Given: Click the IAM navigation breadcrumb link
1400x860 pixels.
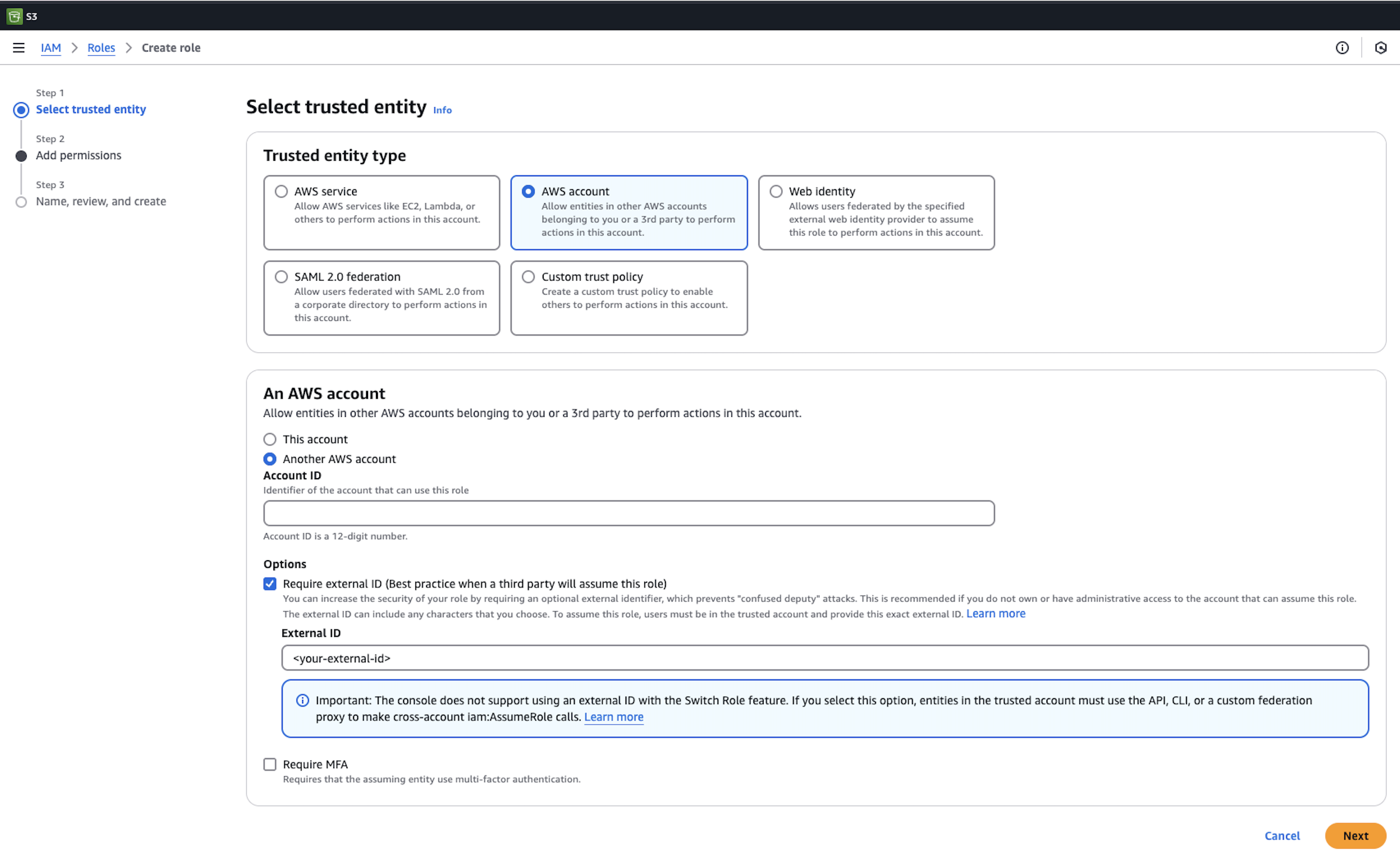Looking at the screenshot, I should [x=50, y=47].
